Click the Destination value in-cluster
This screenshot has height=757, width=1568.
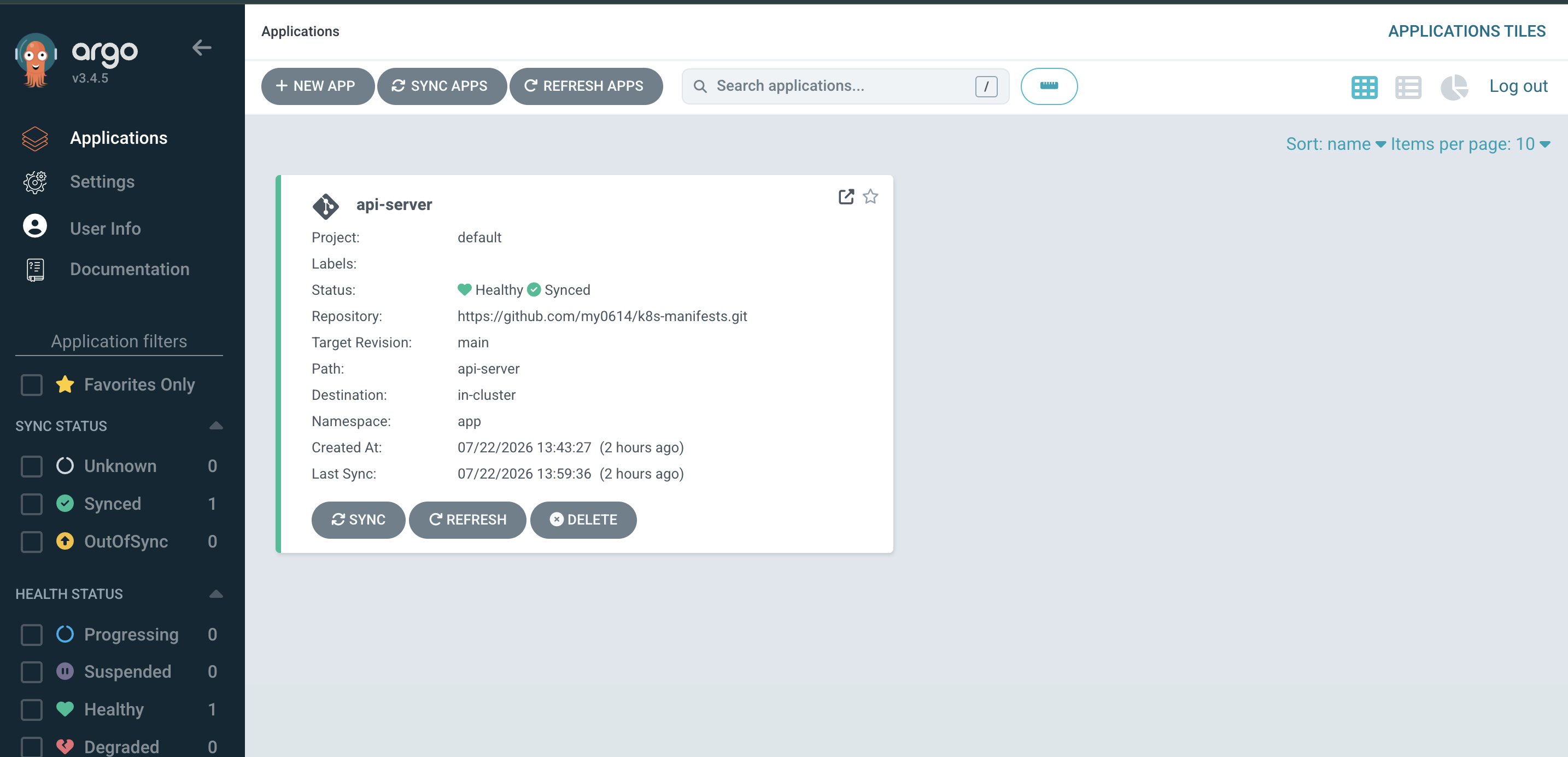tap(487, 395)
